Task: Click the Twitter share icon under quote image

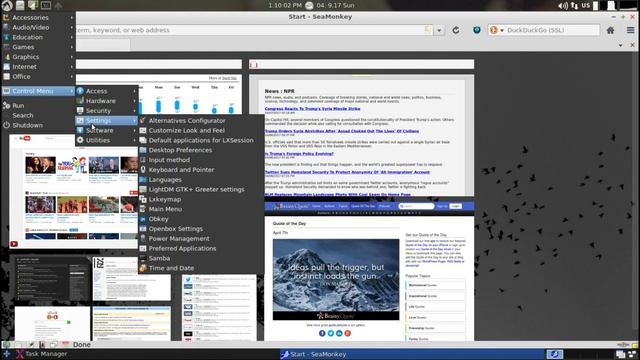Action: point(331,333)
